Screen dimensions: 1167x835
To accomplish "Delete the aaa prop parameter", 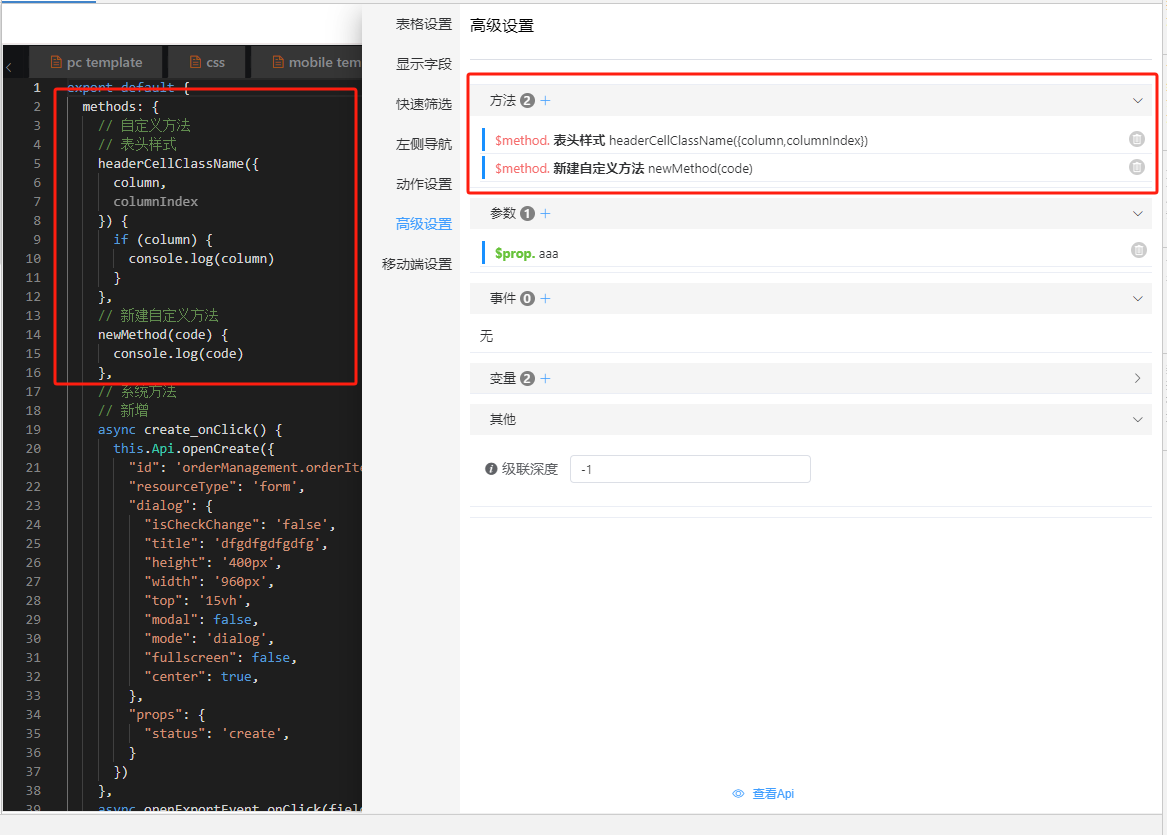I will pos(1138,250).
